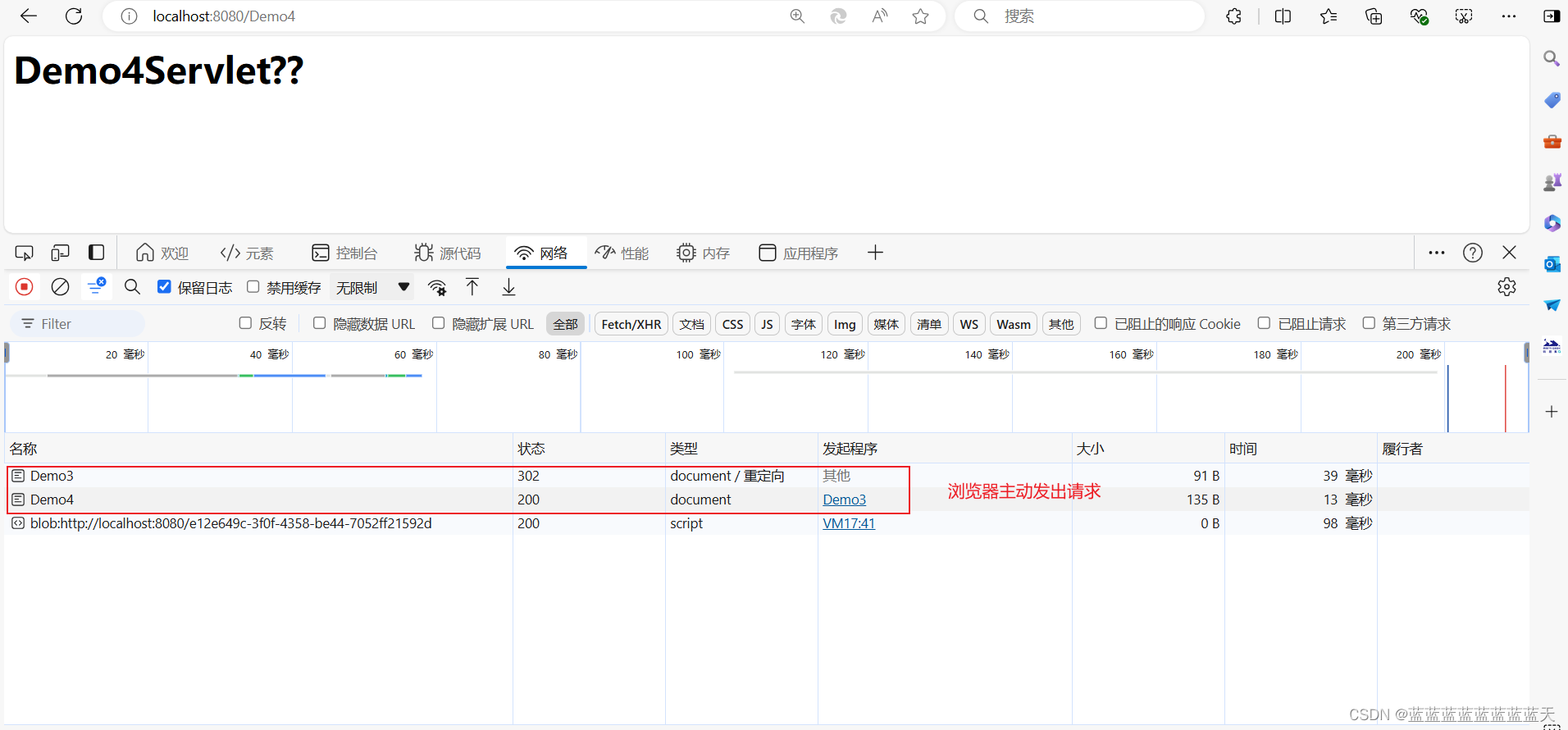Uncheck the 保留日志 checkbox
The image size is (1568, 730).
pos(164,286)
